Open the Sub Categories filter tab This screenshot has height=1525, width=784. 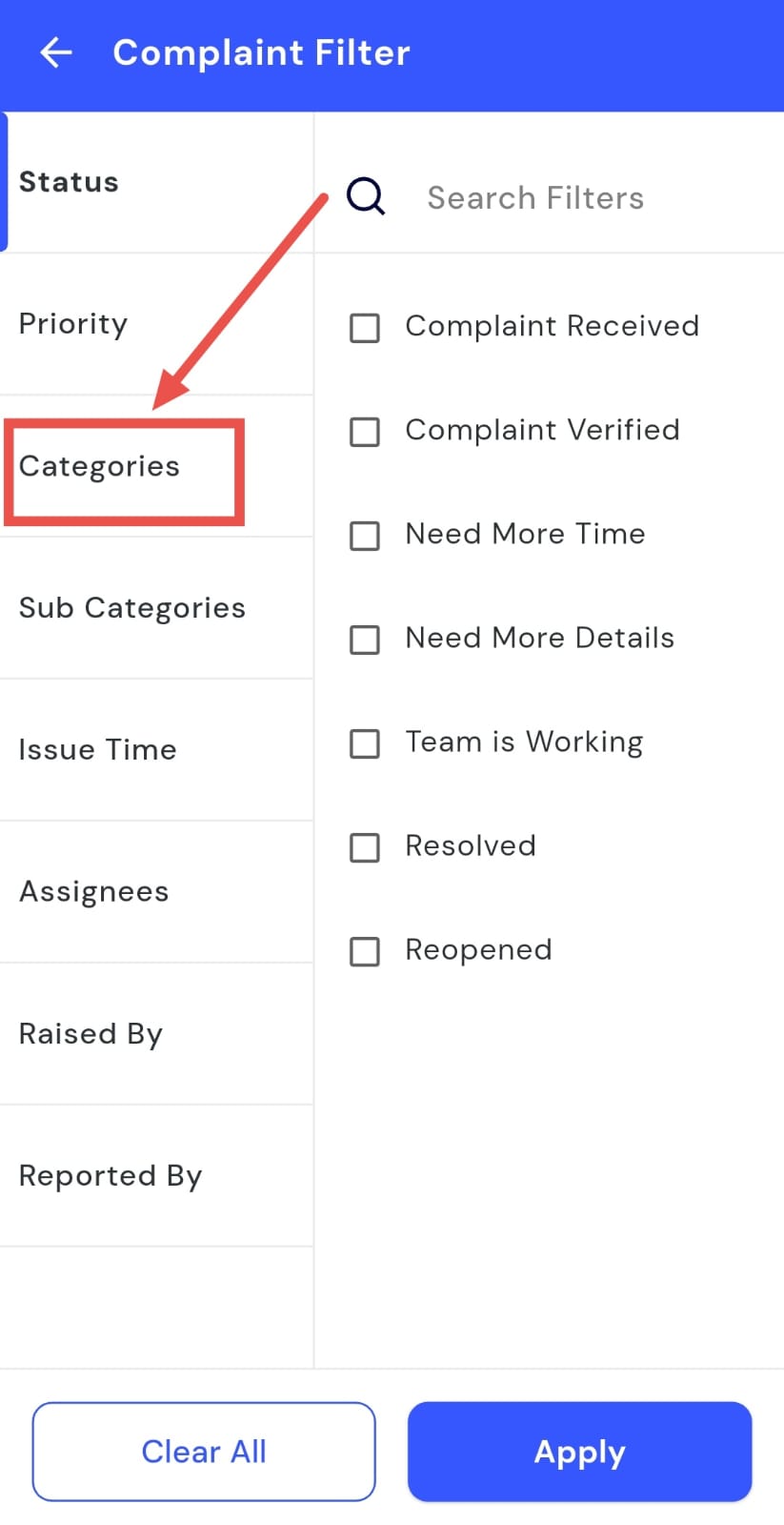[x=132, y=608]
